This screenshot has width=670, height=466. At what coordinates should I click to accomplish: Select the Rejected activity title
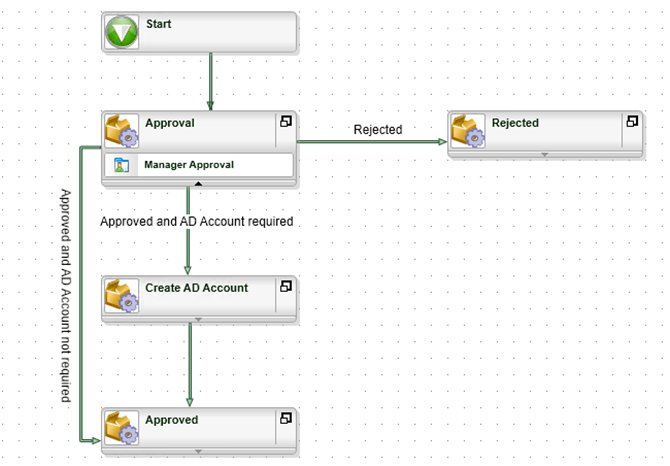tap(515, 123)
